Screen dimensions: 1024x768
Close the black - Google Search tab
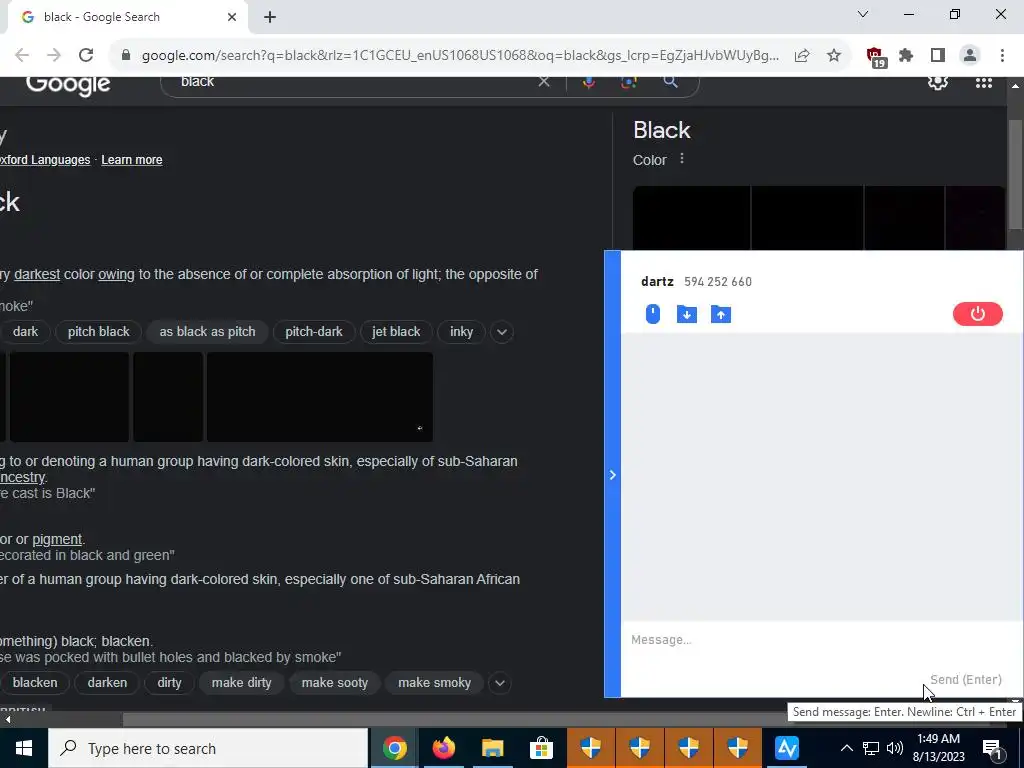coord(232,17)
